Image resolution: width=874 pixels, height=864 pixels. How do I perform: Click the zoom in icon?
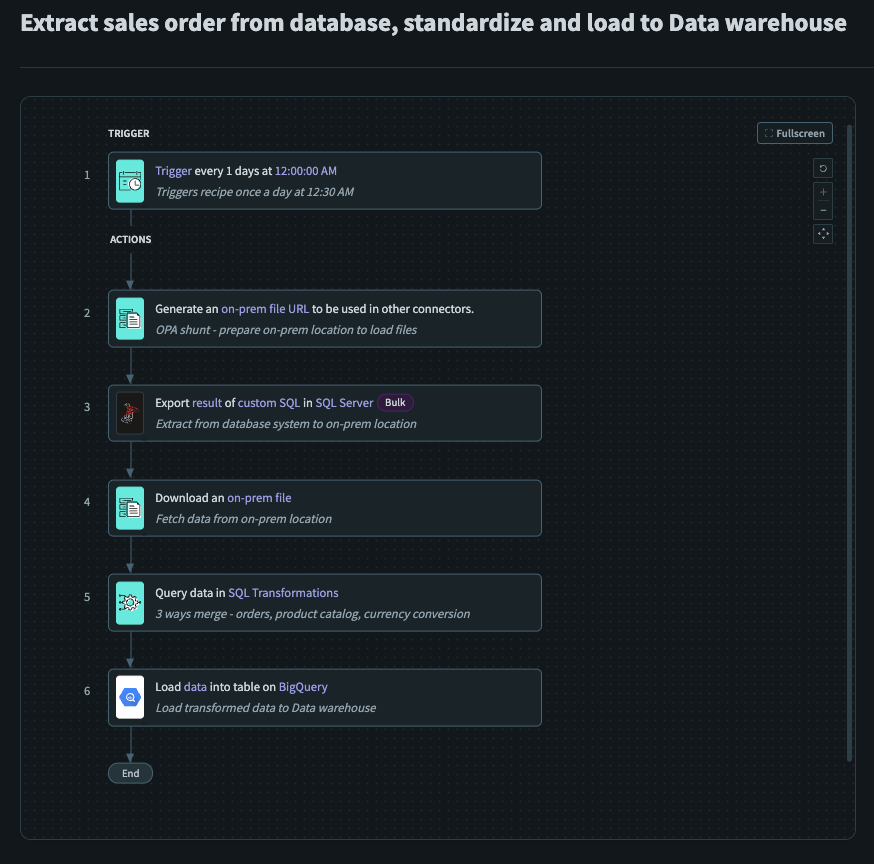click(x=823, y=192)
